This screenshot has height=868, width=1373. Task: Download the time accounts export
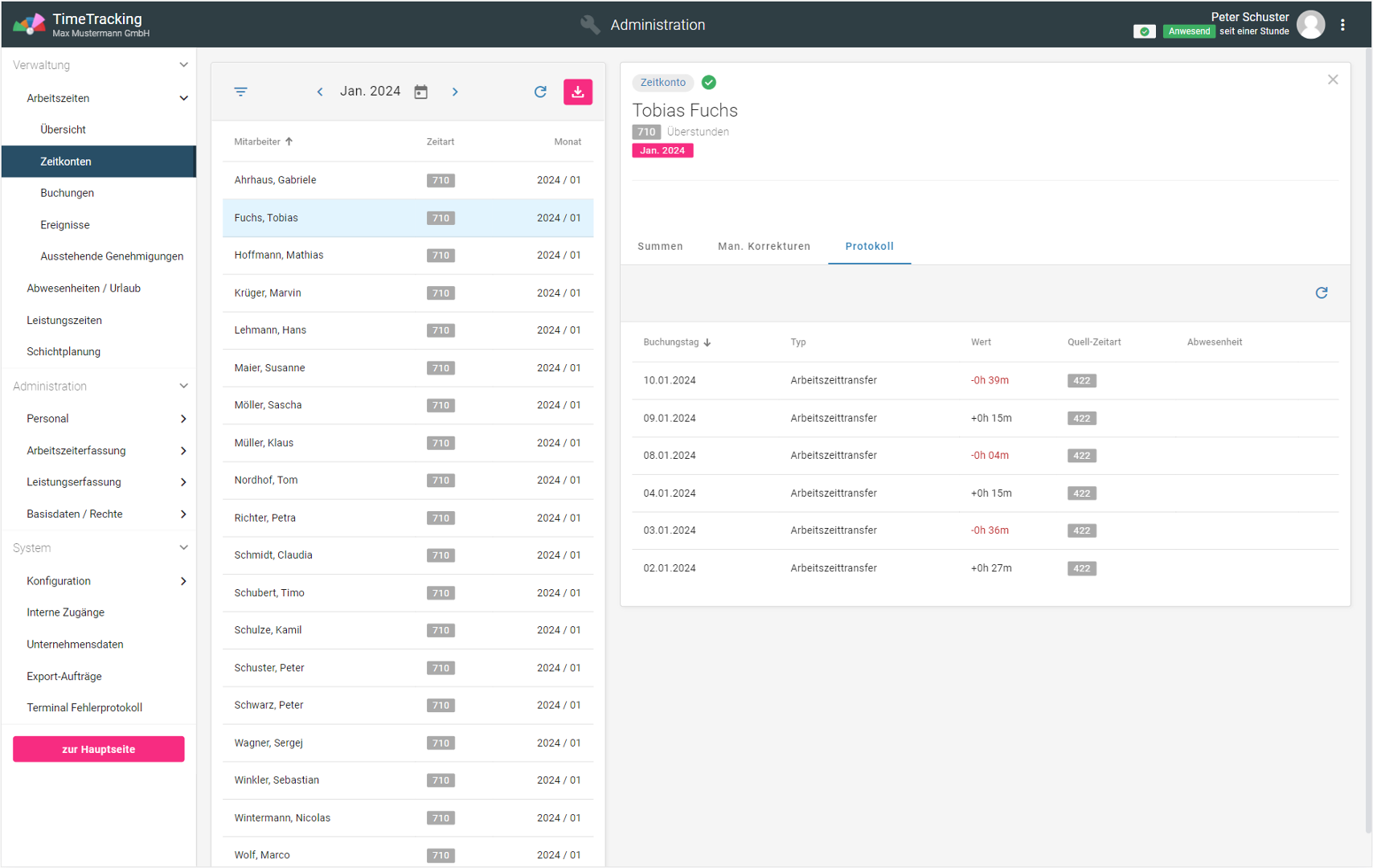point(577,92)
